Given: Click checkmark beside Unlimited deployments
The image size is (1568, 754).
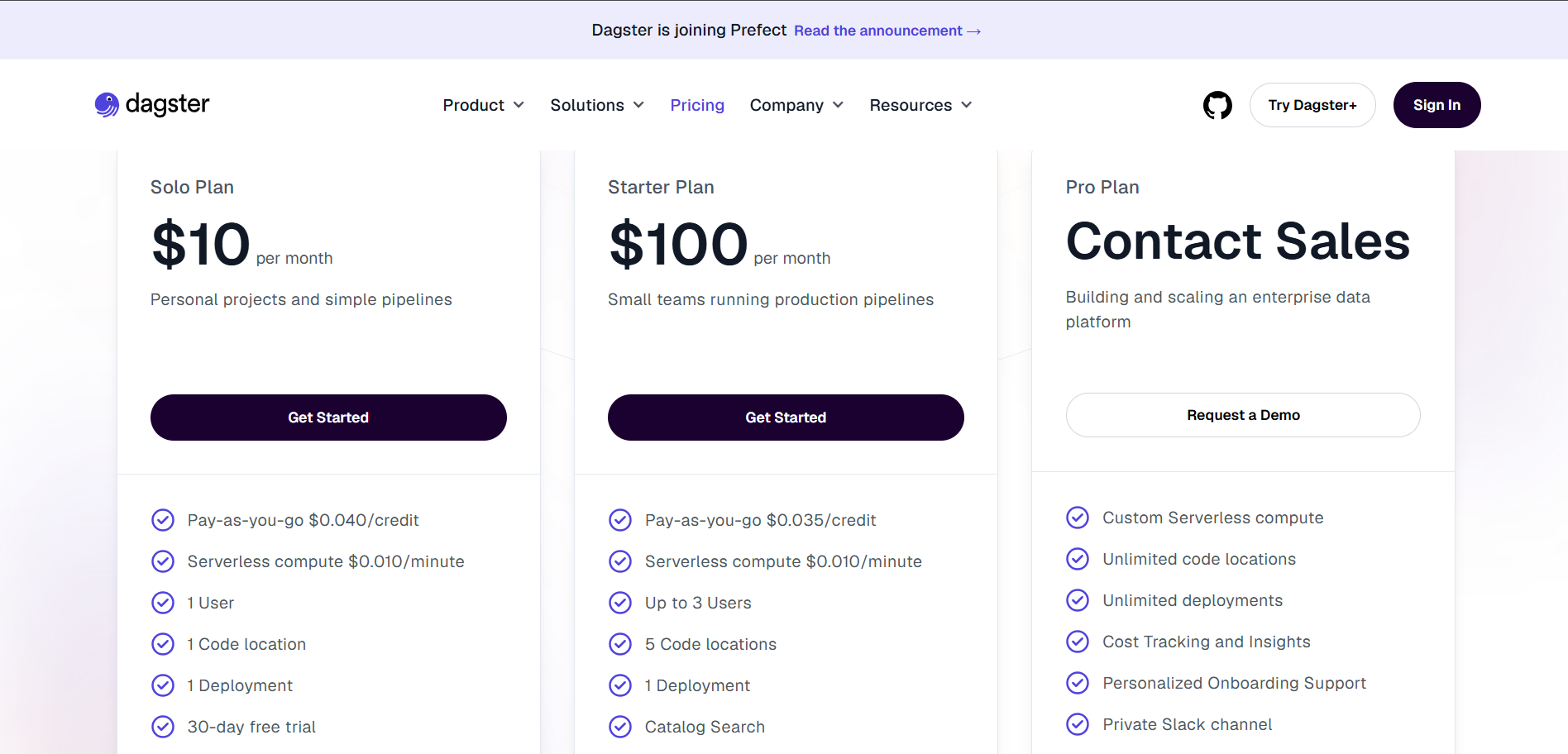Looking at the screenshot, I should pos(1078,600).
